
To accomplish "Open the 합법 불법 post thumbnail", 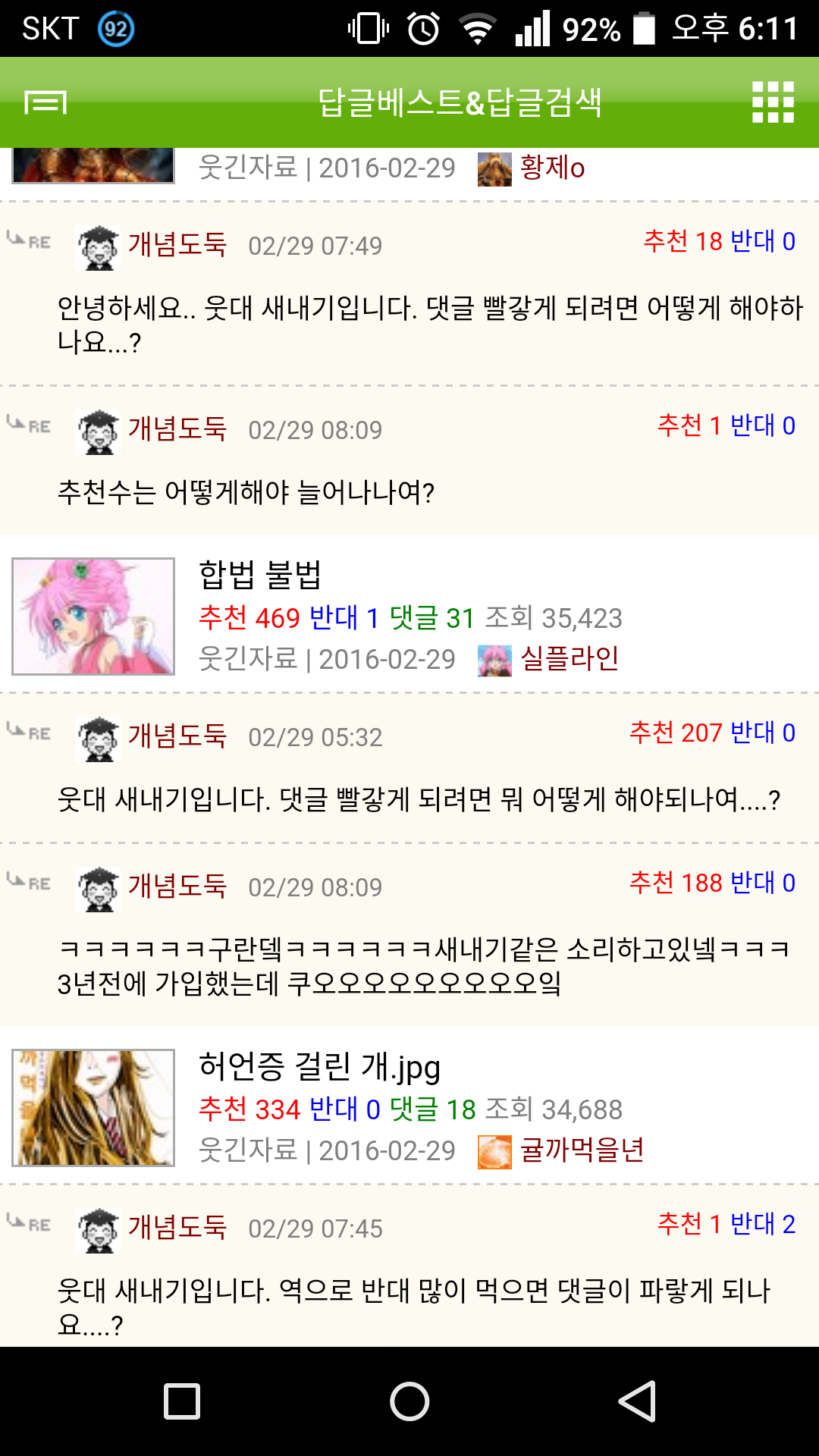I will point(93,617).
